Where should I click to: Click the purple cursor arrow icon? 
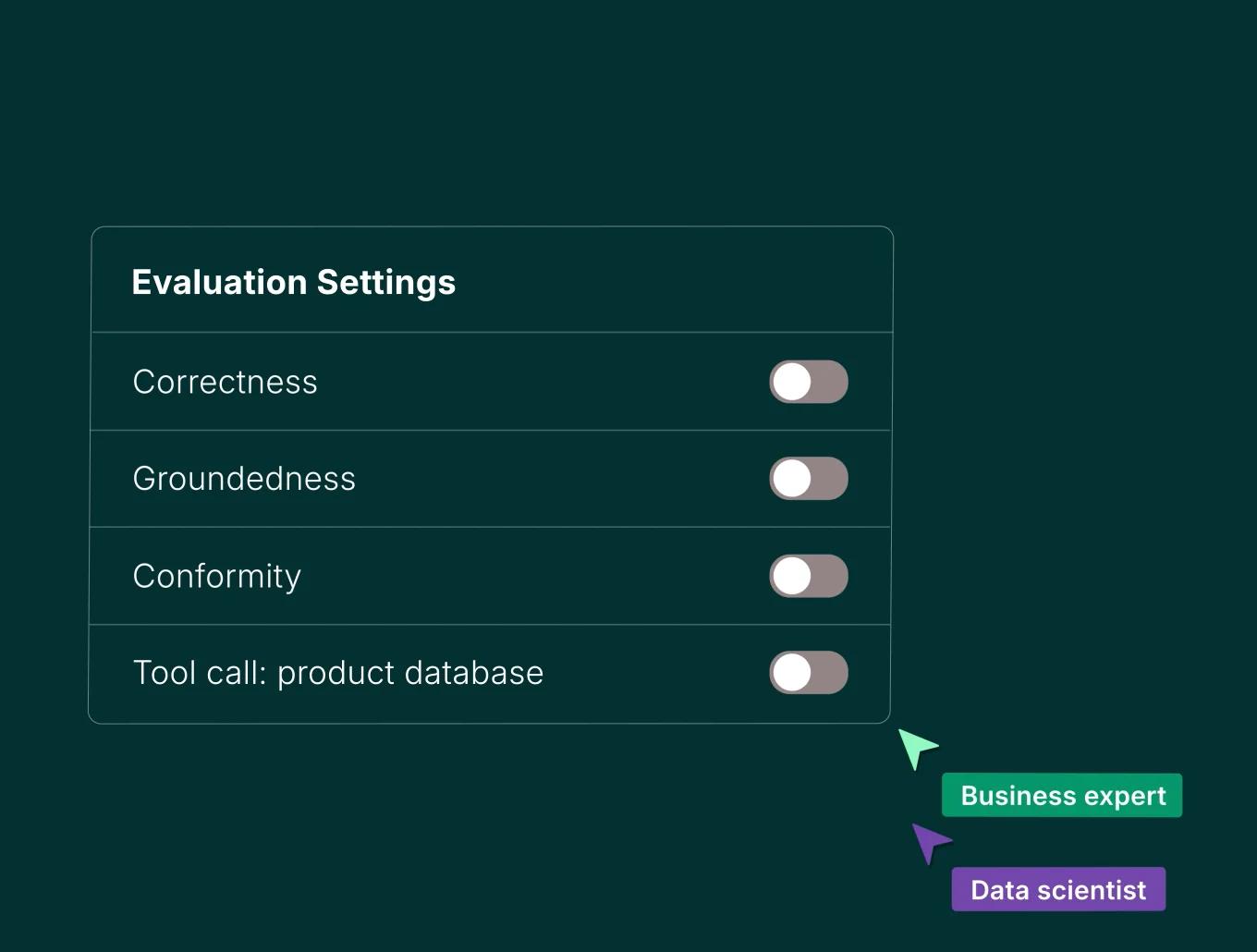[x=929, y=841]
